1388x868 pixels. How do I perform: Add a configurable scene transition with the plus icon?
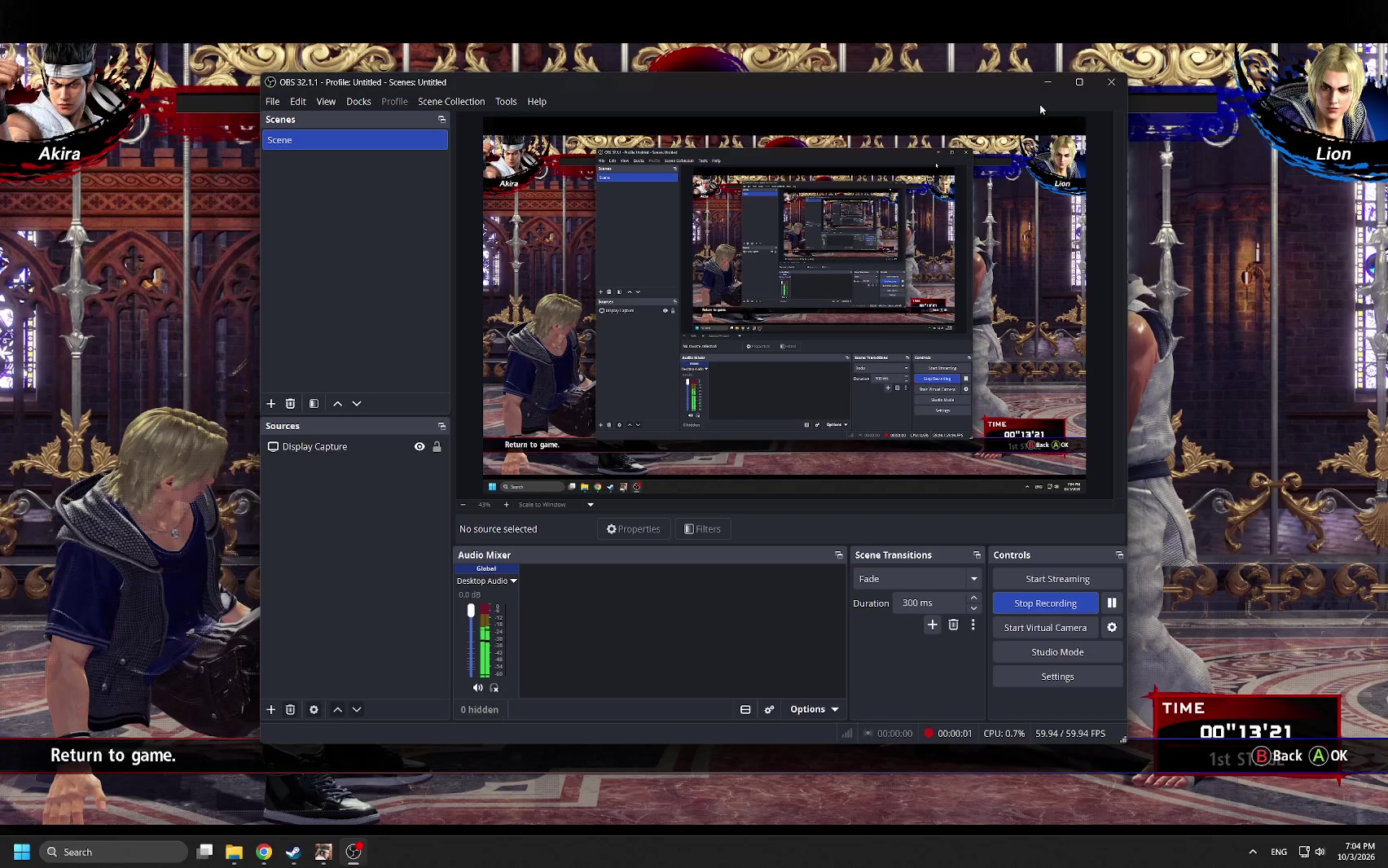click(x=933, y=625)
